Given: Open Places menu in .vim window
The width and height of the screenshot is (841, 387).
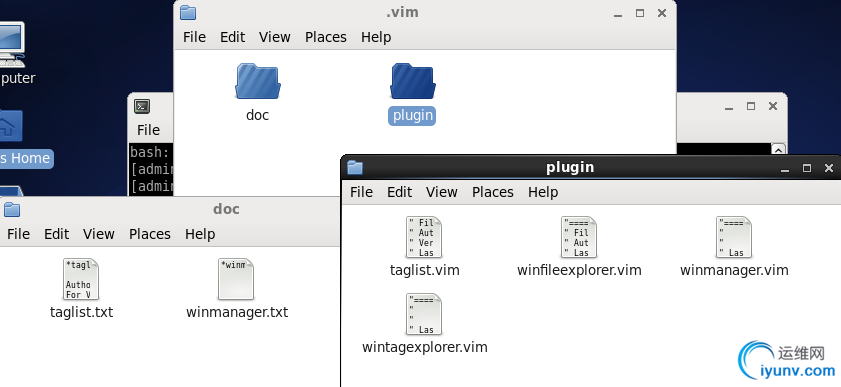Looking at the screenshot, I should click(x=326, y=37).
